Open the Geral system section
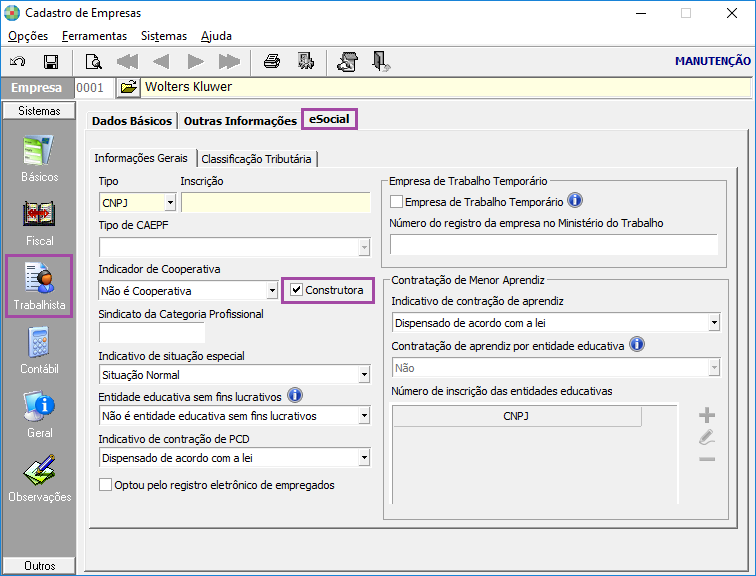Image resolution: width=756 pixels, height=576 pixels. (x=39, y=415)
